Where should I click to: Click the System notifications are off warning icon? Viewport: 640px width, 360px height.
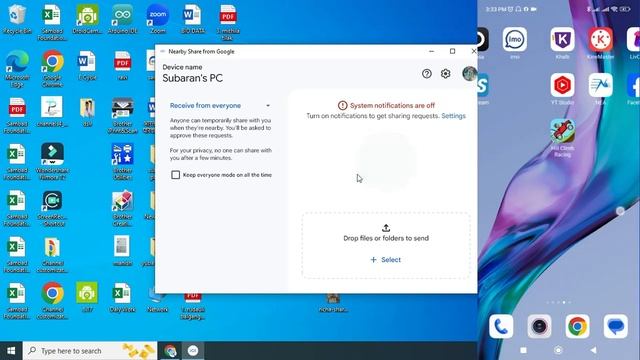(342, 105)
